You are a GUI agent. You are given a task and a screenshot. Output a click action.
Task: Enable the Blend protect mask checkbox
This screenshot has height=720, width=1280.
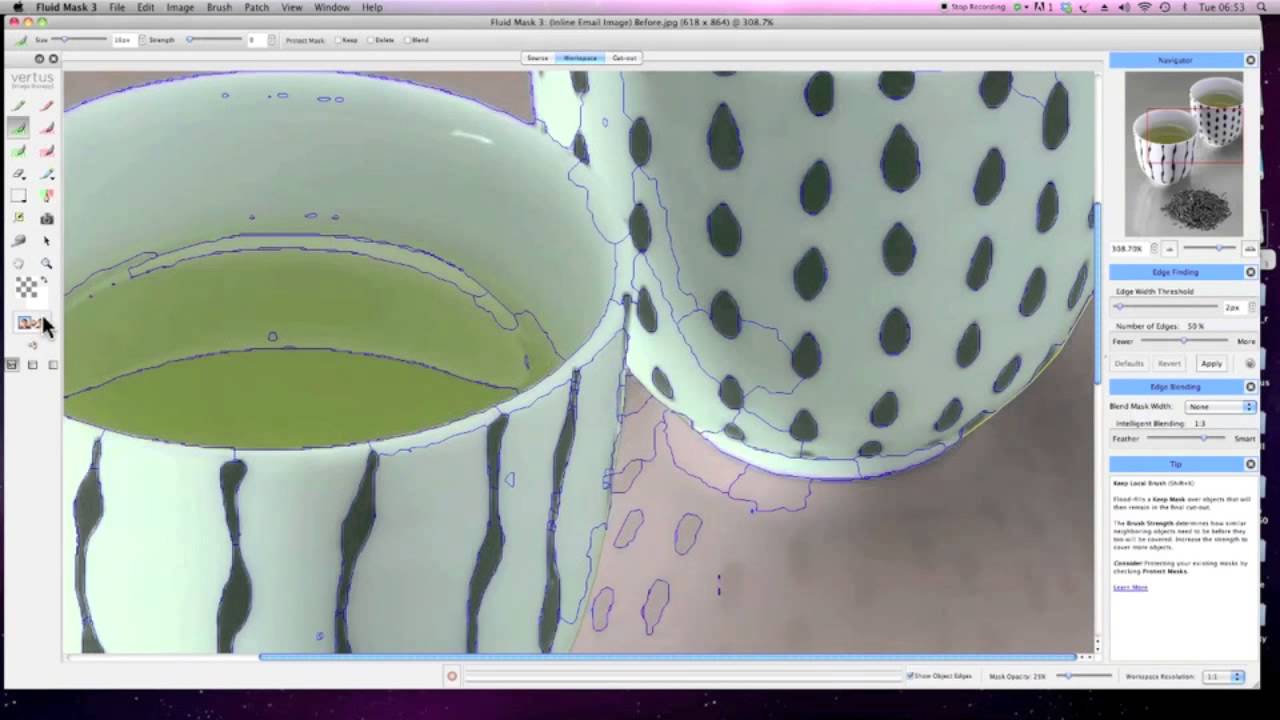click(407, 40)
